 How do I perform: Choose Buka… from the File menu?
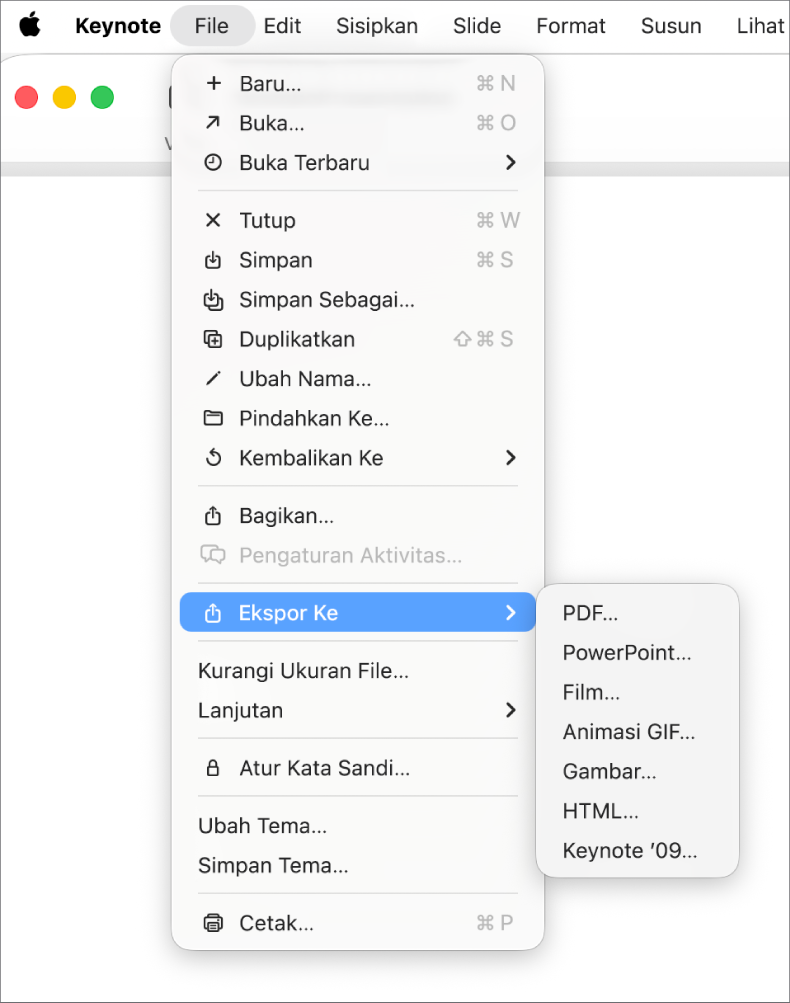(x=358, y=123)
